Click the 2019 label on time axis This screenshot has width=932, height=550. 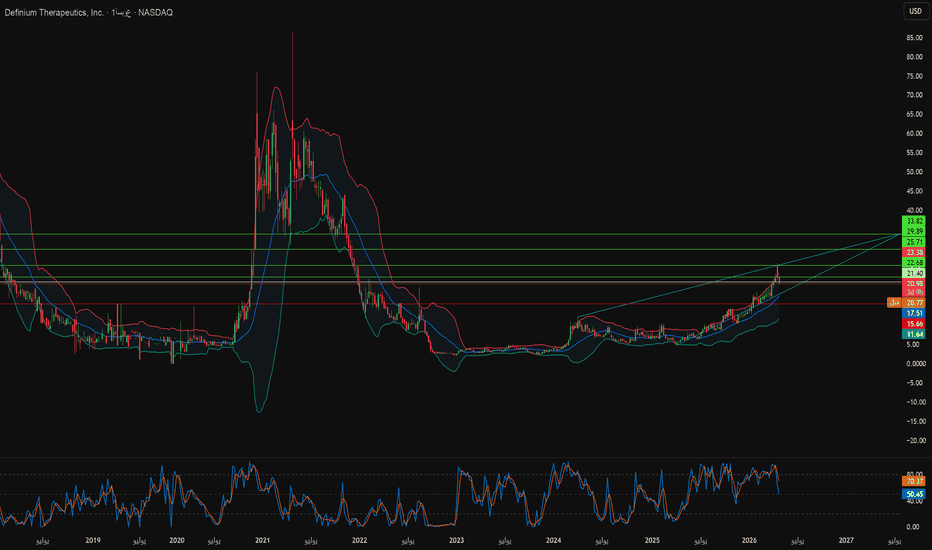coord(93,540)
